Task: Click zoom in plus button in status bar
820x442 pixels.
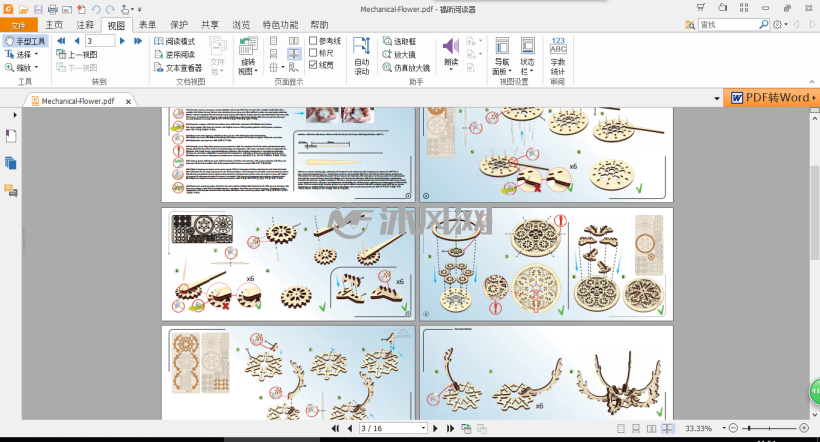Action: pyautogui.click(x=804, y=428)
